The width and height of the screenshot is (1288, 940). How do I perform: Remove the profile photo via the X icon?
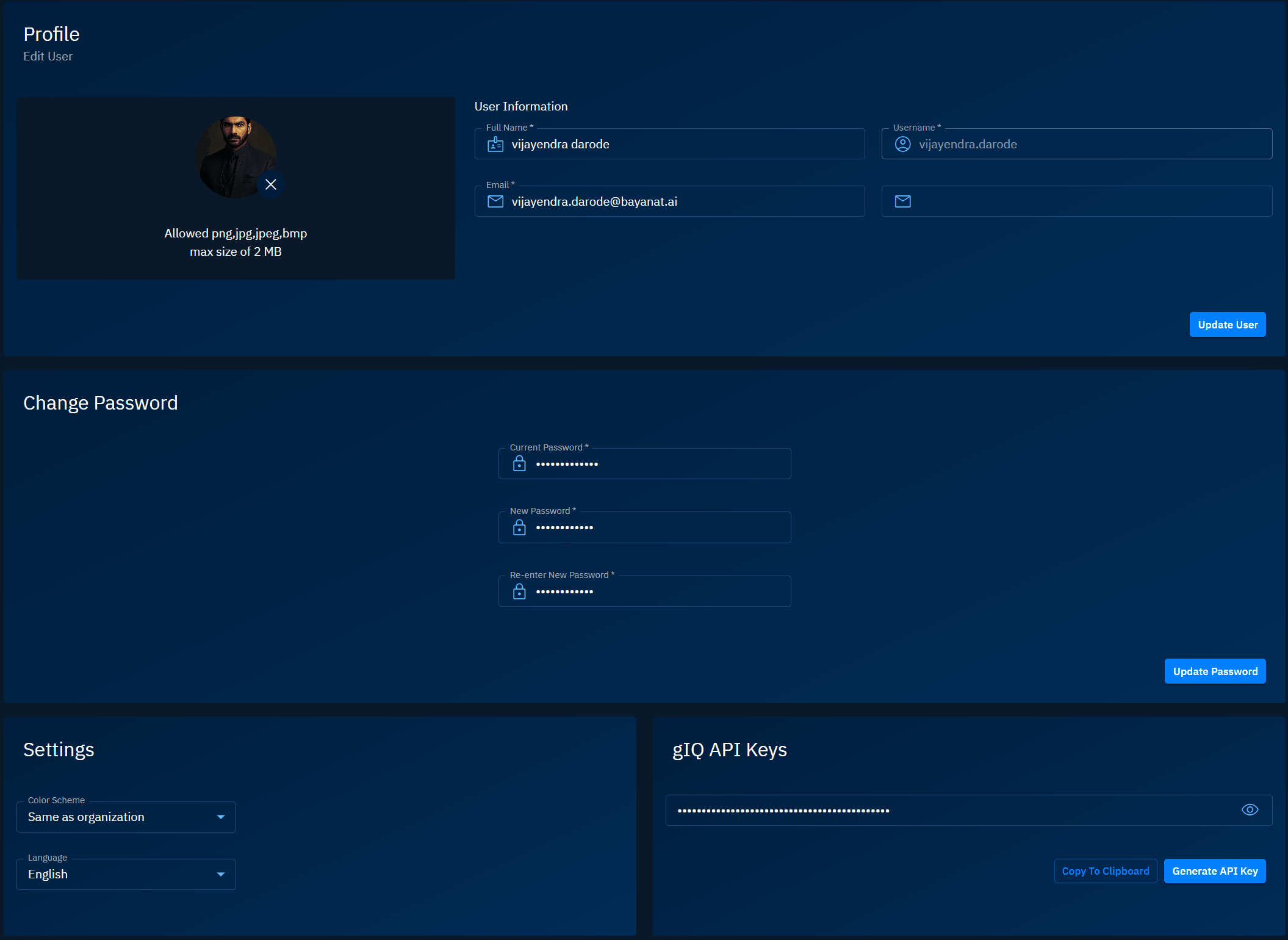coord(272,184)
